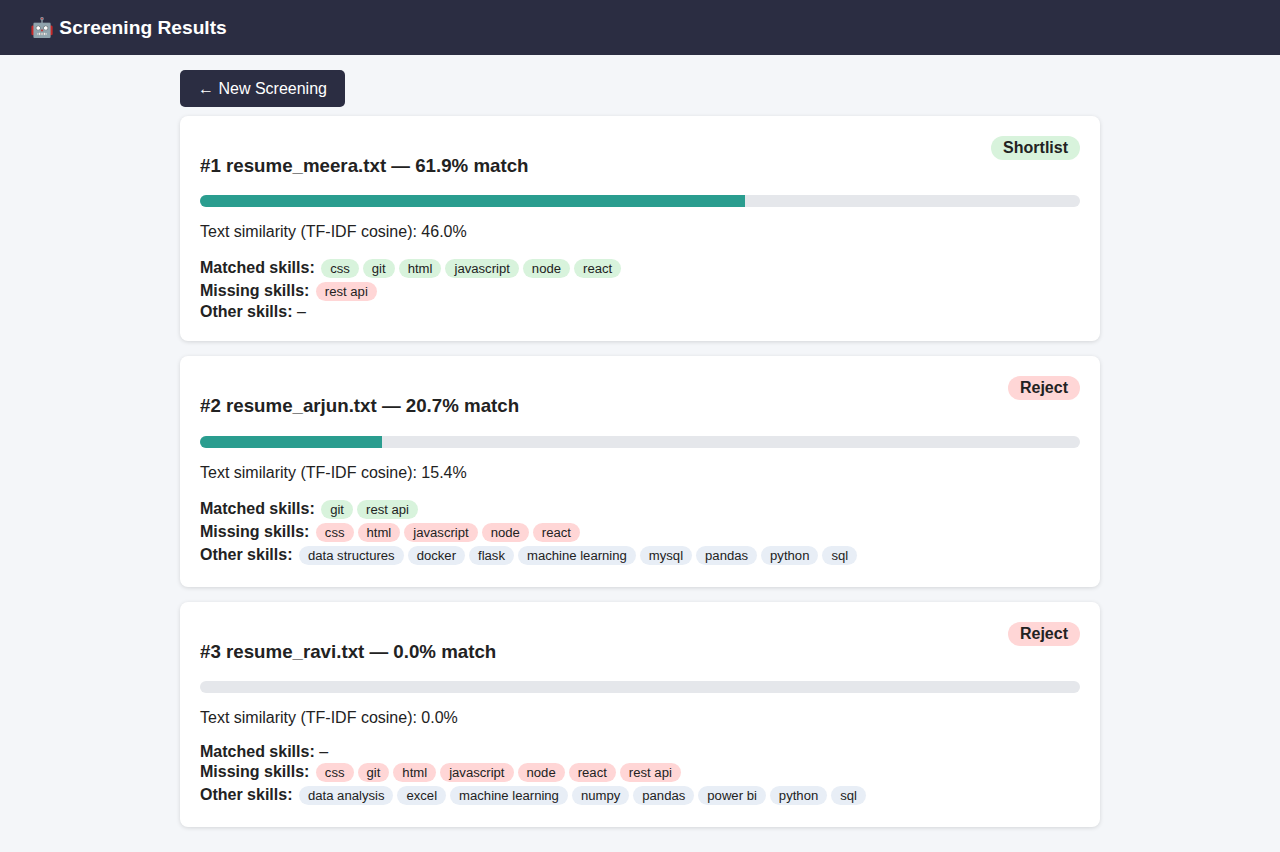Click "pandas" in resume_ravi's other skills
This screenshot has height=852, width=1280.
pos(663,795)
